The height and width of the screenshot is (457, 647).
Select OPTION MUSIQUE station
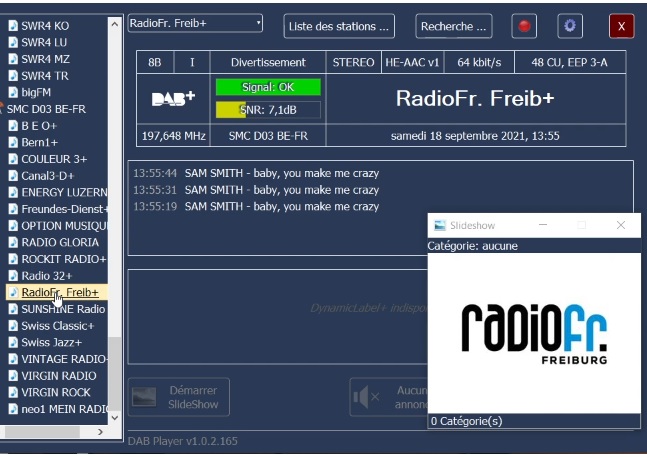tap(64, 226)
